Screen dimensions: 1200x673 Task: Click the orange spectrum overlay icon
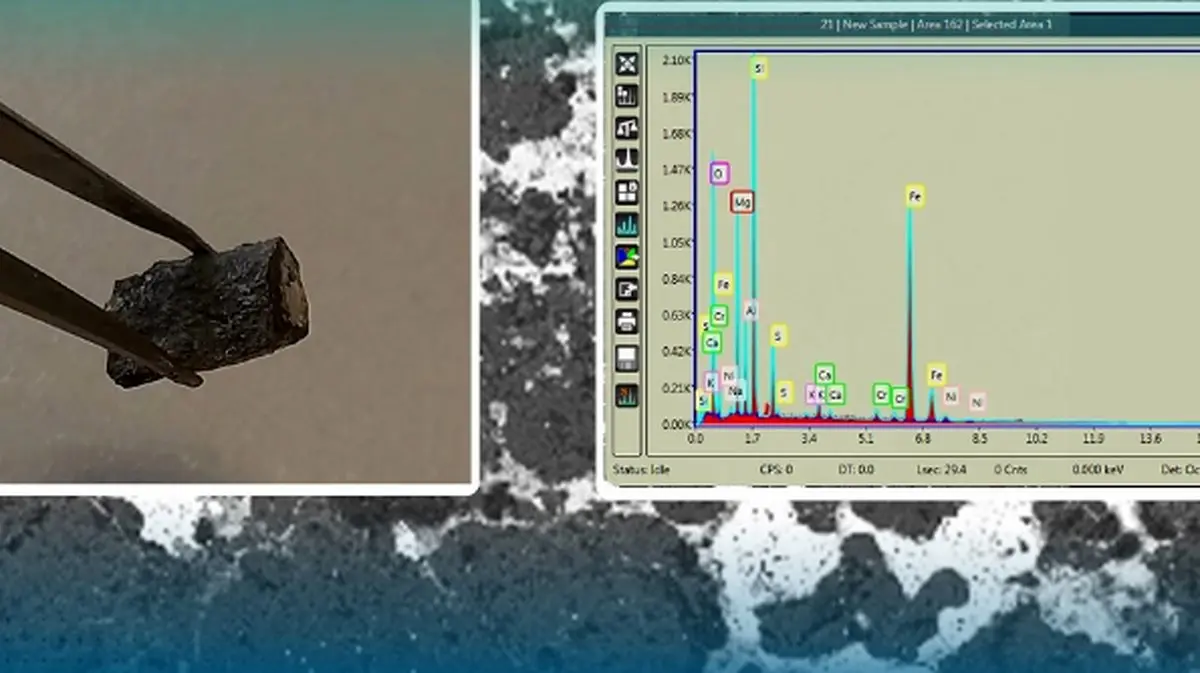(627, 395)
